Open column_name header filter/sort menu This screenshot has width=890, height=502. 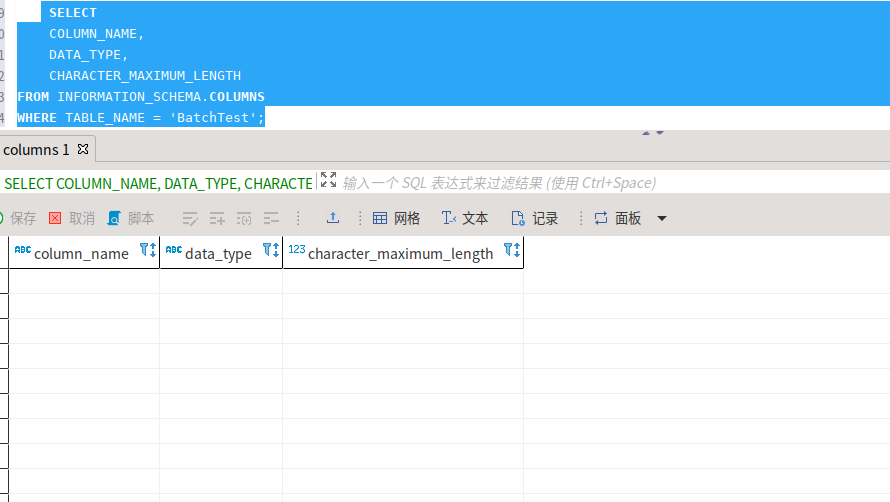point(147,250)
